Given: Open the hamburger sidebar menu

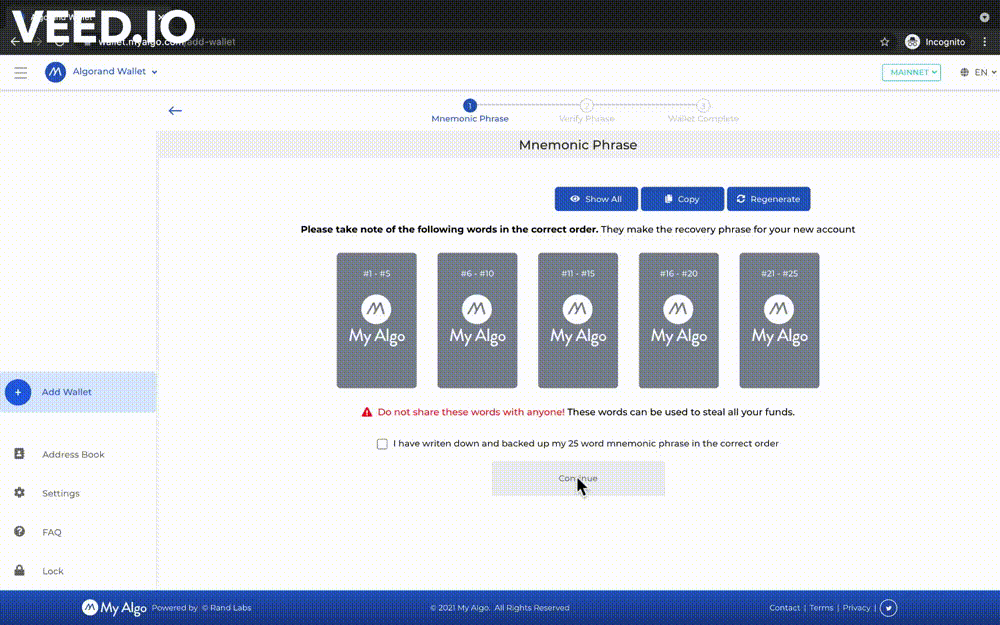Looking at the screenshot, I should [x=20, y=72].
